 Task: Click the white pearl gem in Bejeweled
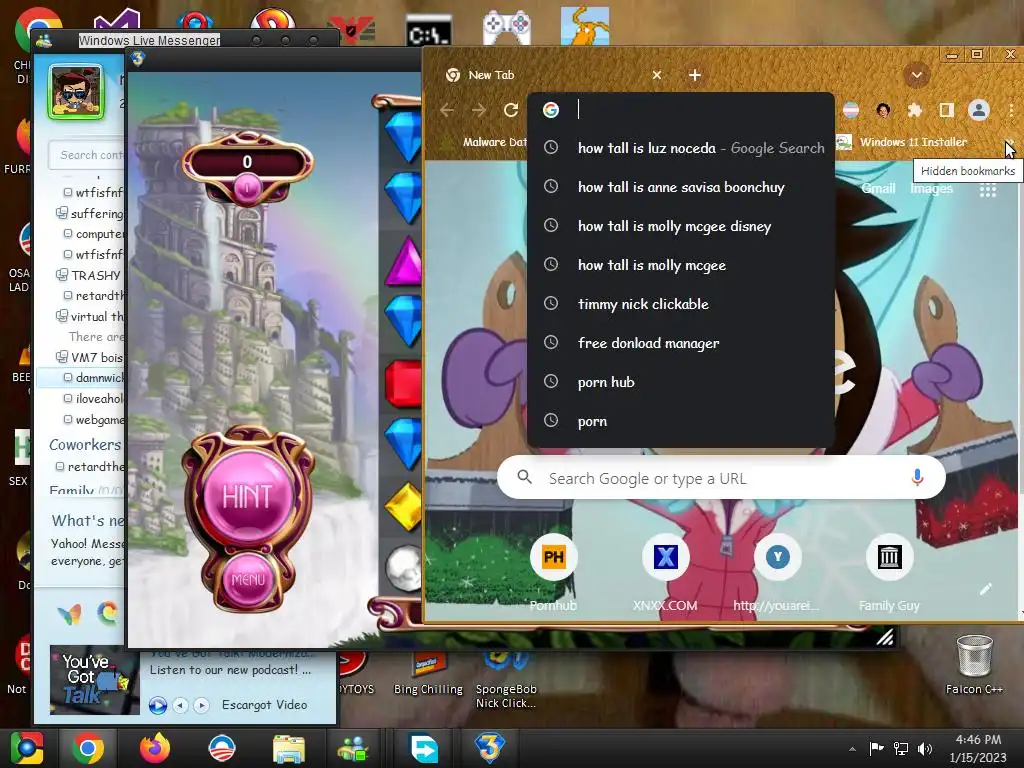coord(404,568)
